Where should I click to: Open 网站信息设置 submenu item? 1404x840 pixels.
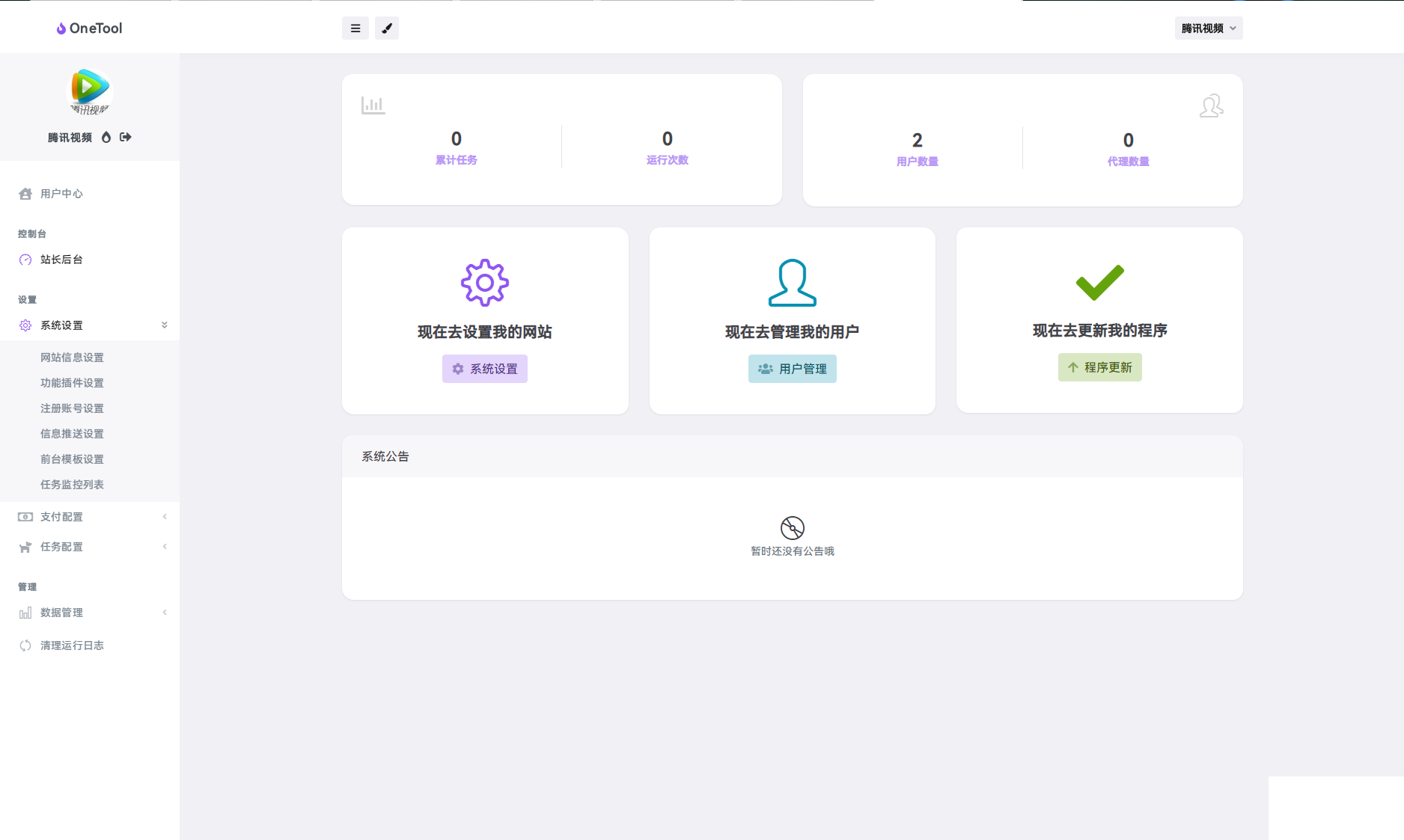[x=72, y=358]
